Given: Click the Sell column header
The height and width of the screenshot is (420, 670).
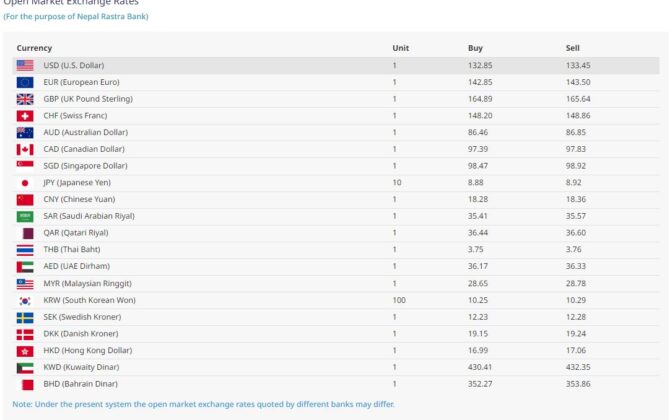Looking at the screenshot, I should [573, 48].
